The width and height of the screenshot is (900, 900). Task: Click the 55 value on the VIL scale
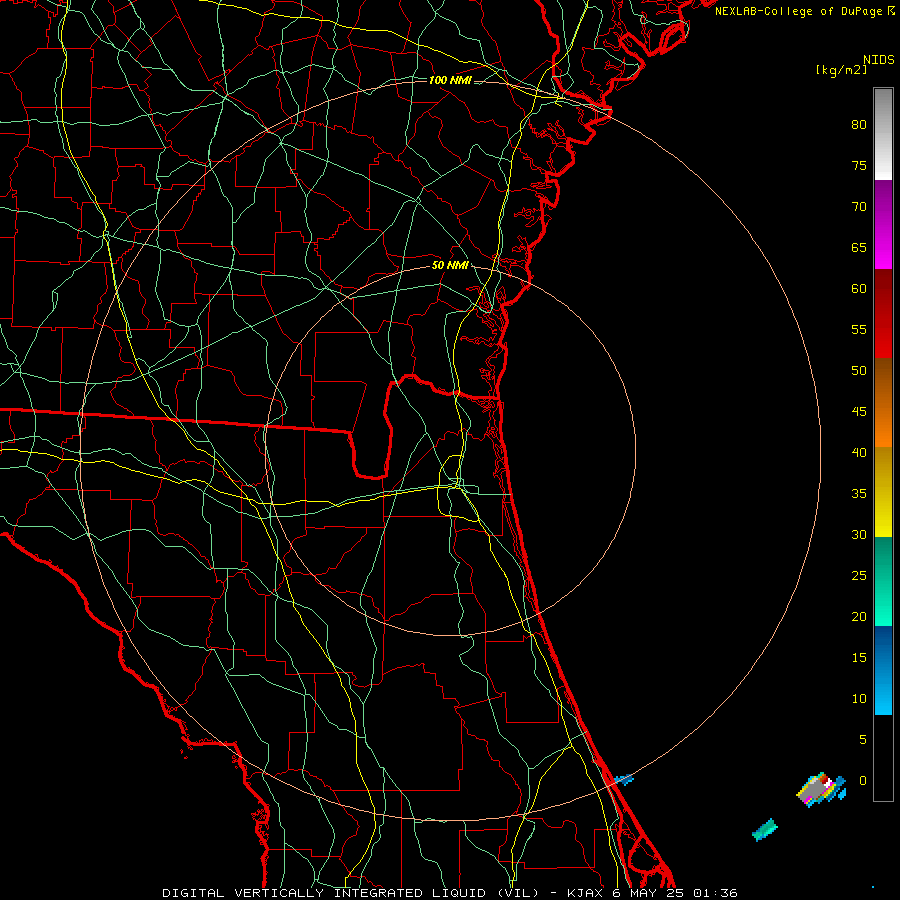coord(859,330)
